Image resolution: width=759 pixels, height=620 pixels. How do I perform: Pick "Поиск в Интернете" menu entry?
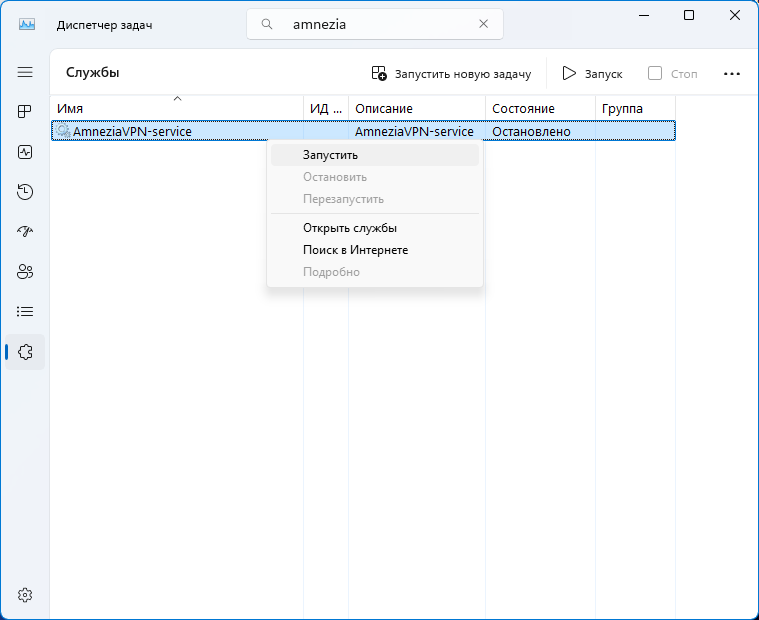[355, 250]
